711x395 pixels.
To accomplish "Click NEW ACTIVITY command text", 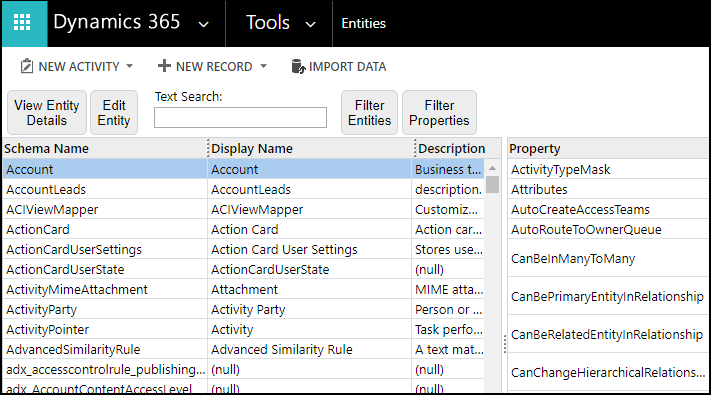I will pos(79,67).
